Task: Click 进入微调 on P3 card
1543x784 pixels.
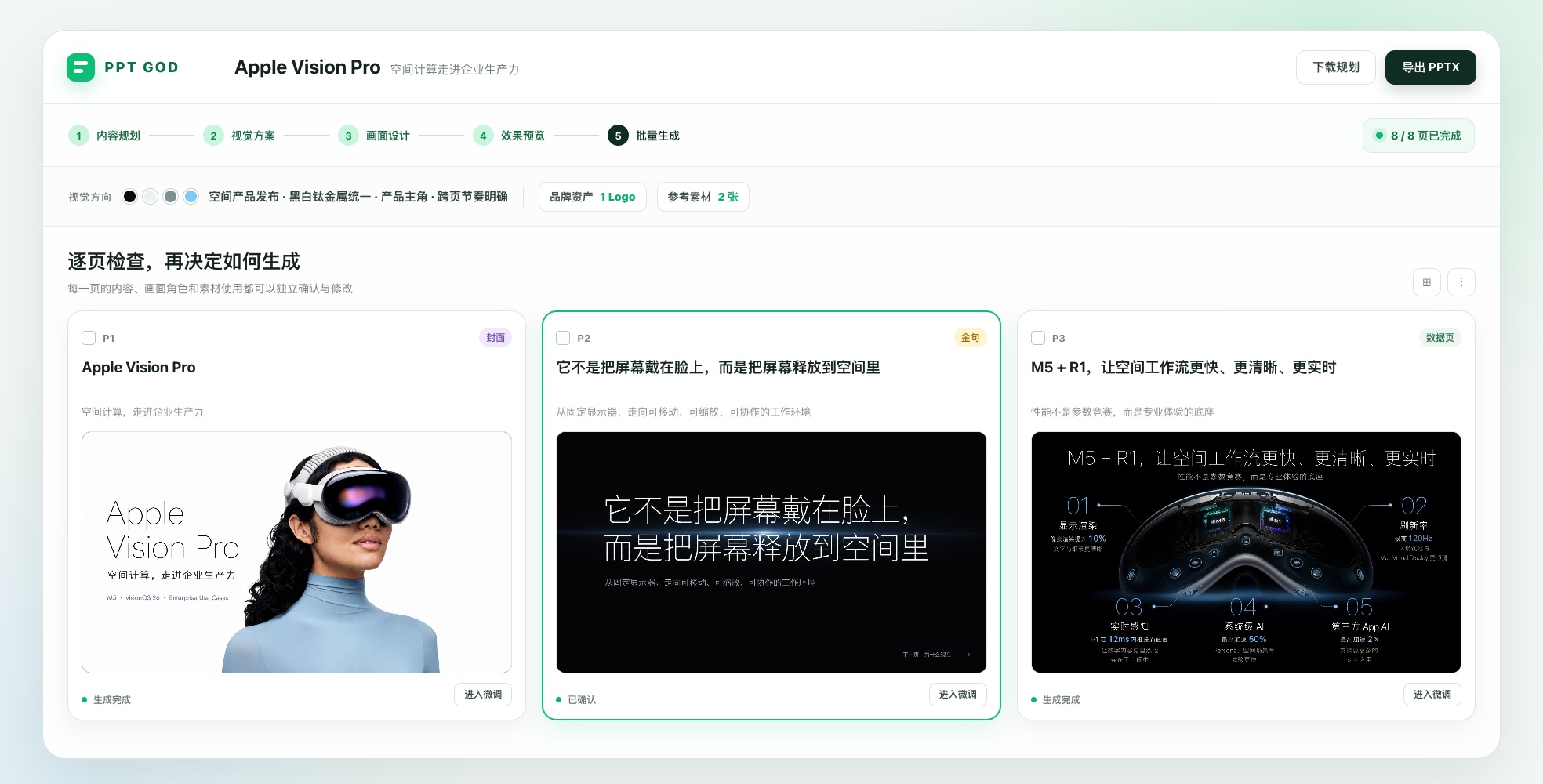Action: 1432,695
